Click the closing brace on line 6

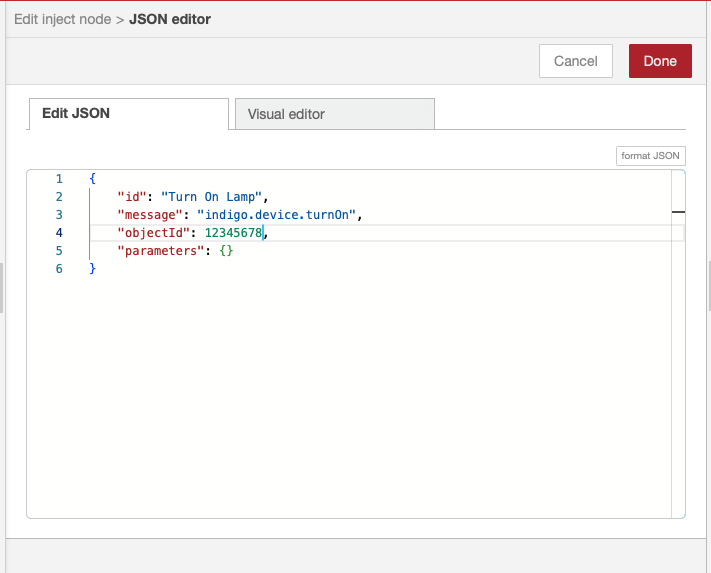point(93,269)
